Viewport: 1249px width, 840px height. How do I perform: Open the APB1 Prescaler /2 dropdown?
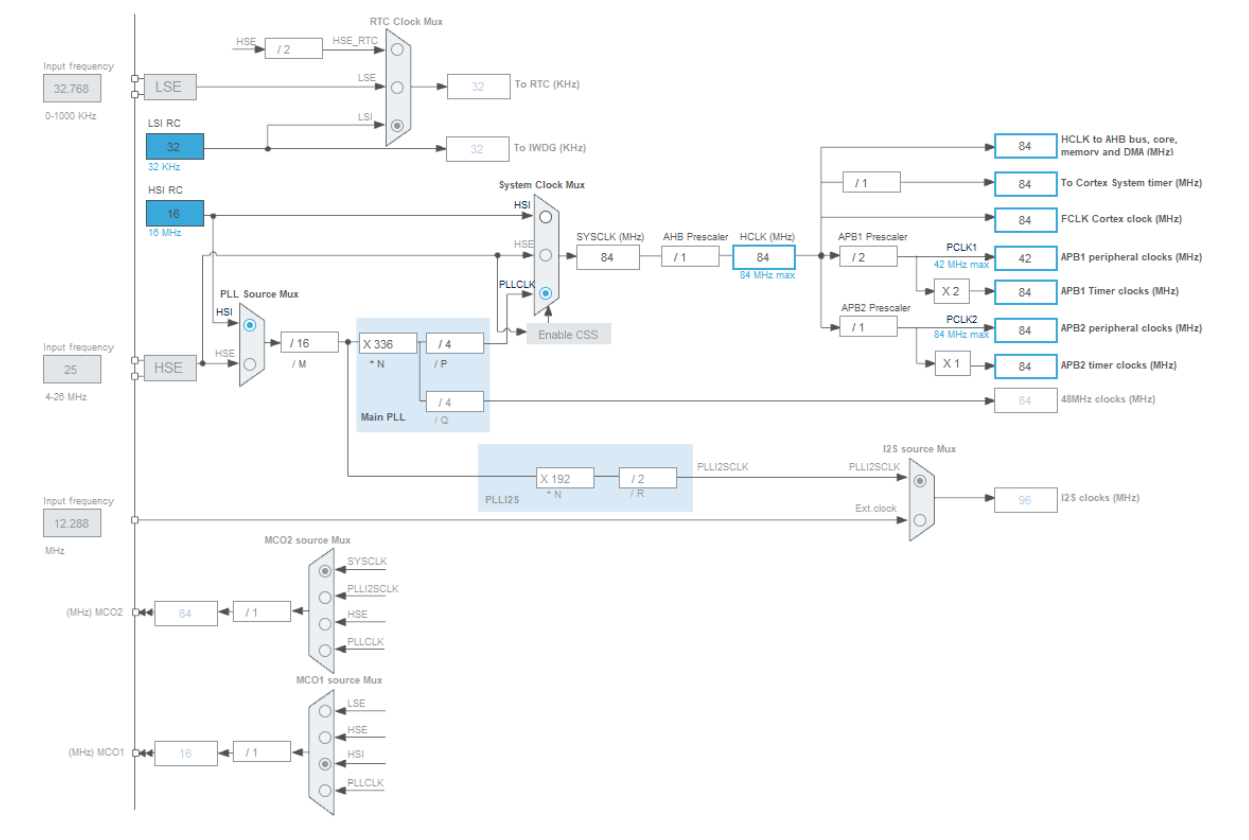click(868, 257)
